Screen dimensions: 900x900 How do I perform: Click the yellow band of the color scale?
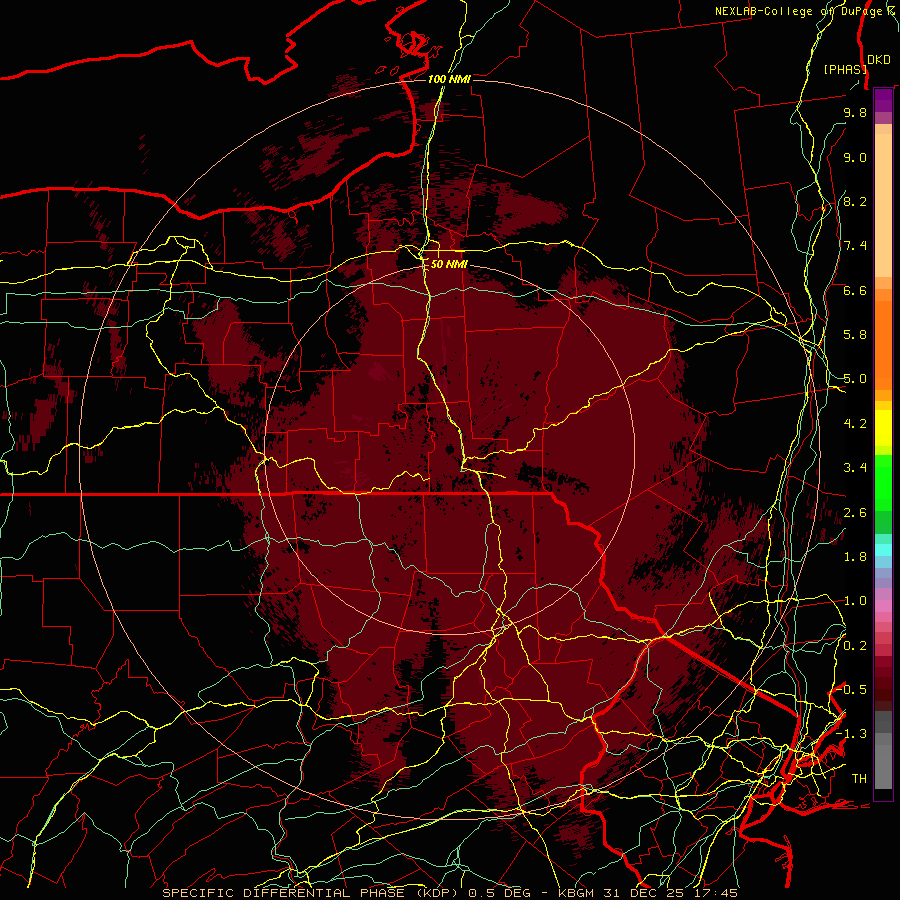click(883, 428)
